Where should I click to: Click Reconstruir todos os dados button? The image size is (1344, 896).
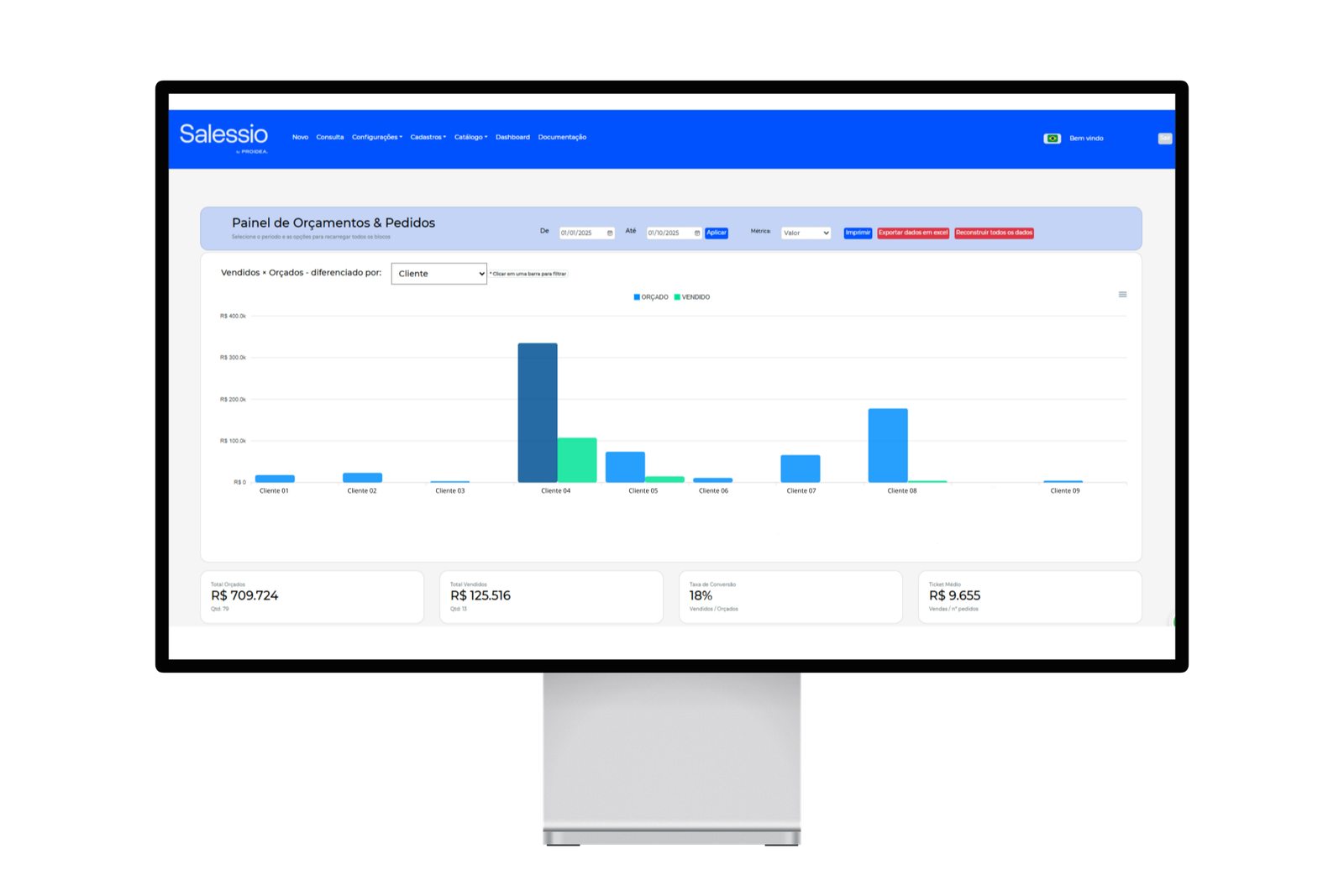click(994, 233)
